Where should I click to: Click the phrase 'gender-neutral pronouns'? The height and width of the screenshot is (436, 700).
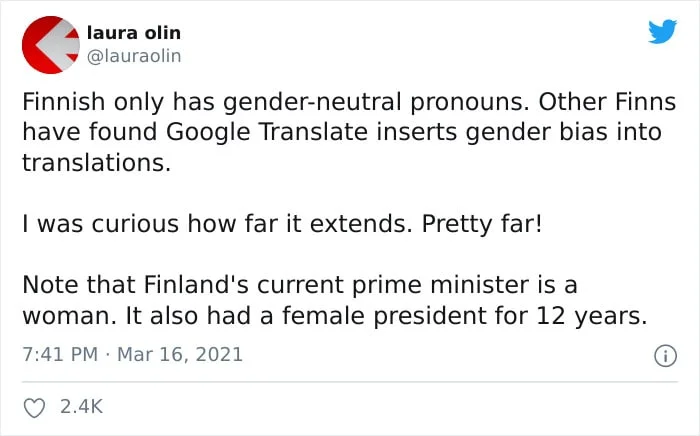[x=379, y=102]
